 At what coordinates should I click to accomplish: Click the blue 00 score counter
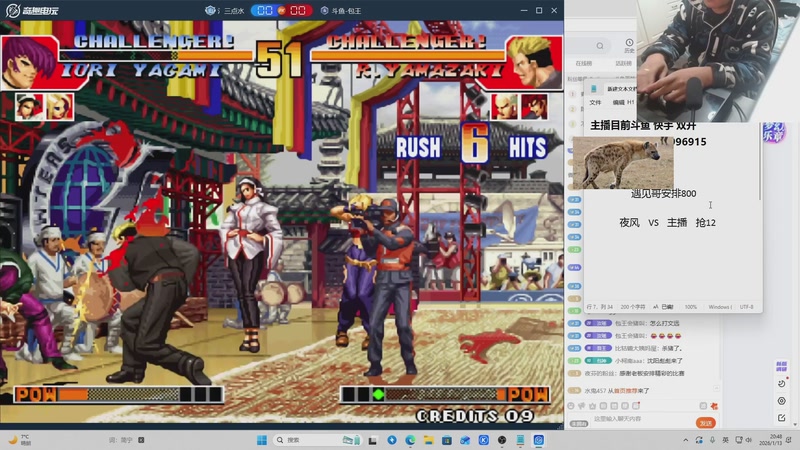coord(265,11)
